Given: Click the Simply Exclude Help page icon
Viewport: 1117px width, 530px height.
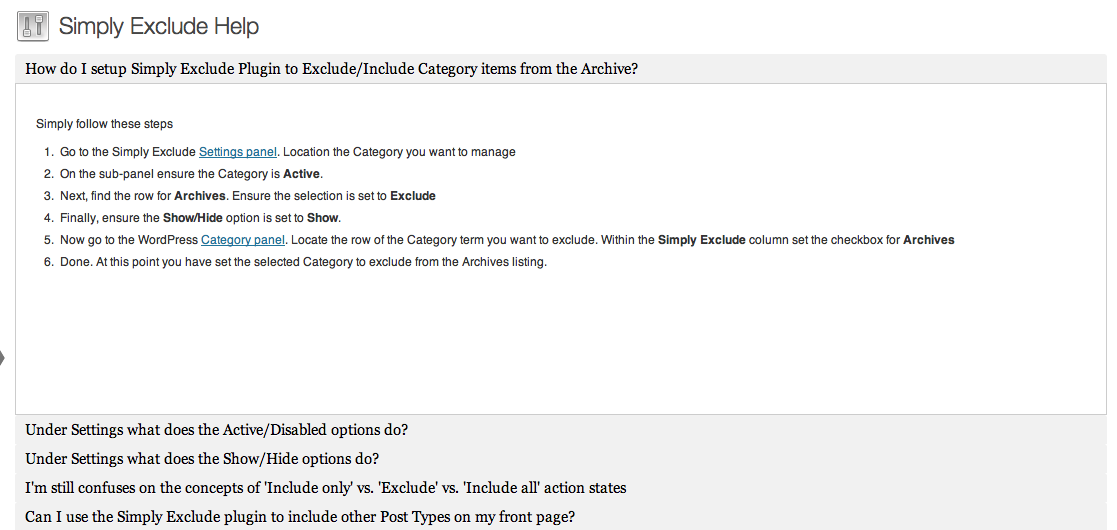Looking at the screenshot, I should tap(33, 26).
